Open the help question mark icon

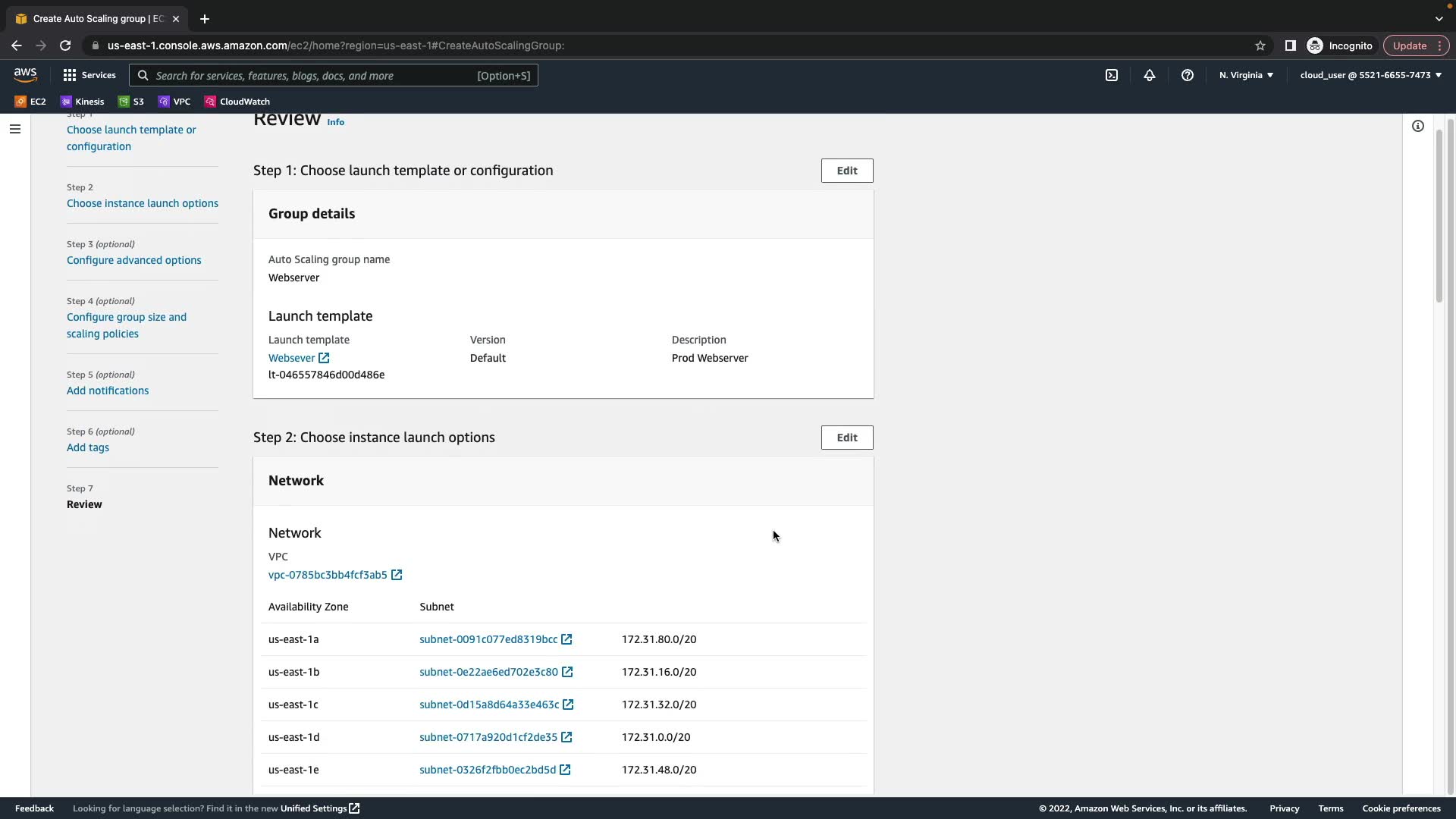[x=1188, y=75]
